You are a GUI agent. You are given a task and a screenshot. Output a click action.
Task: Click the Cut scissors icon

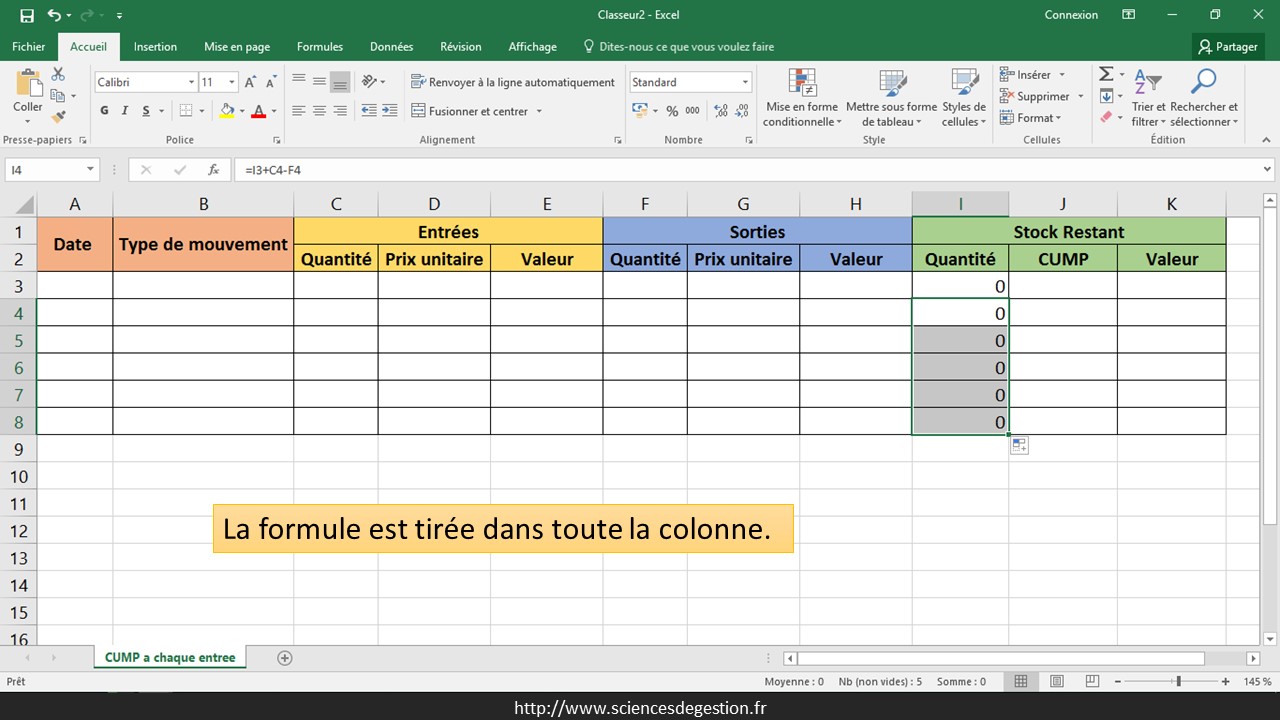tap(58, 75)
